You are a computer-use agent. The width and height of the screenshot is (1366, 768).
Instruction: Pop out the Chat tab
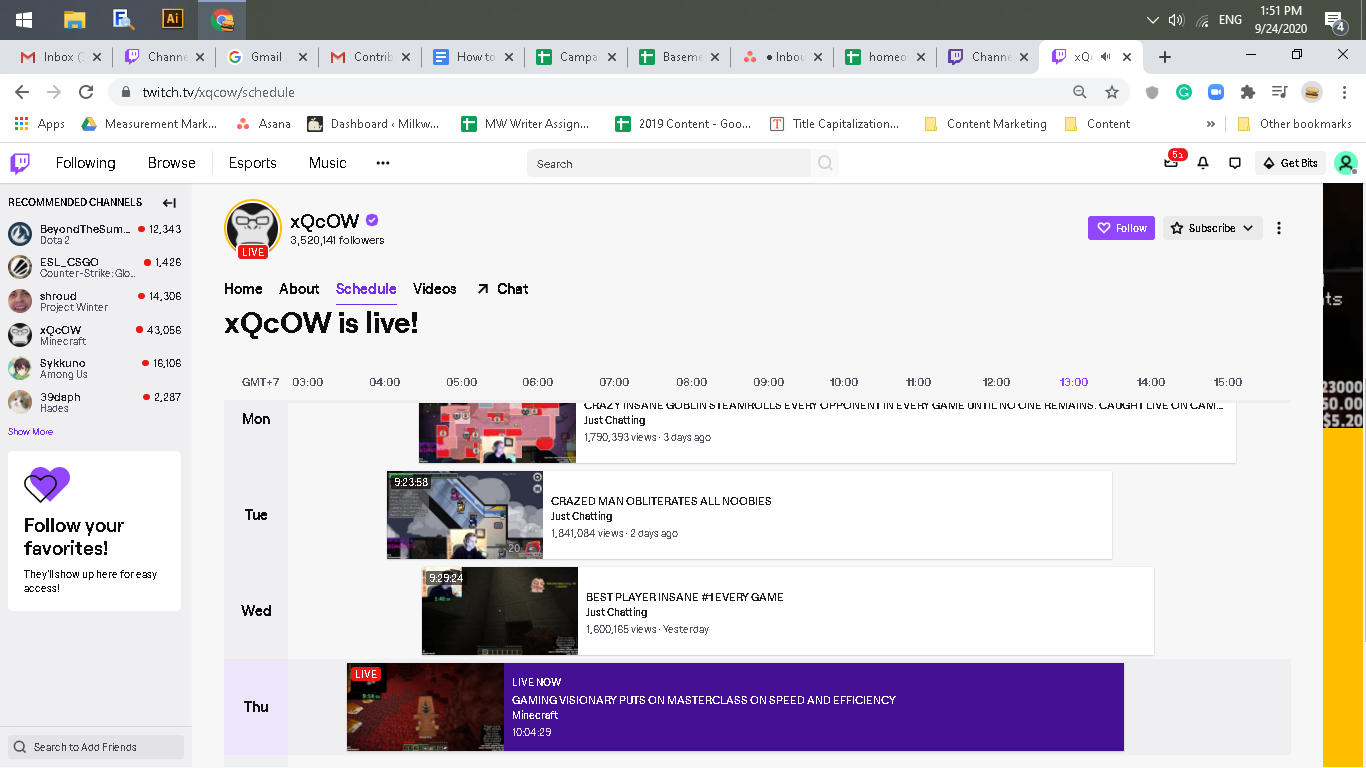click(502, 289)
